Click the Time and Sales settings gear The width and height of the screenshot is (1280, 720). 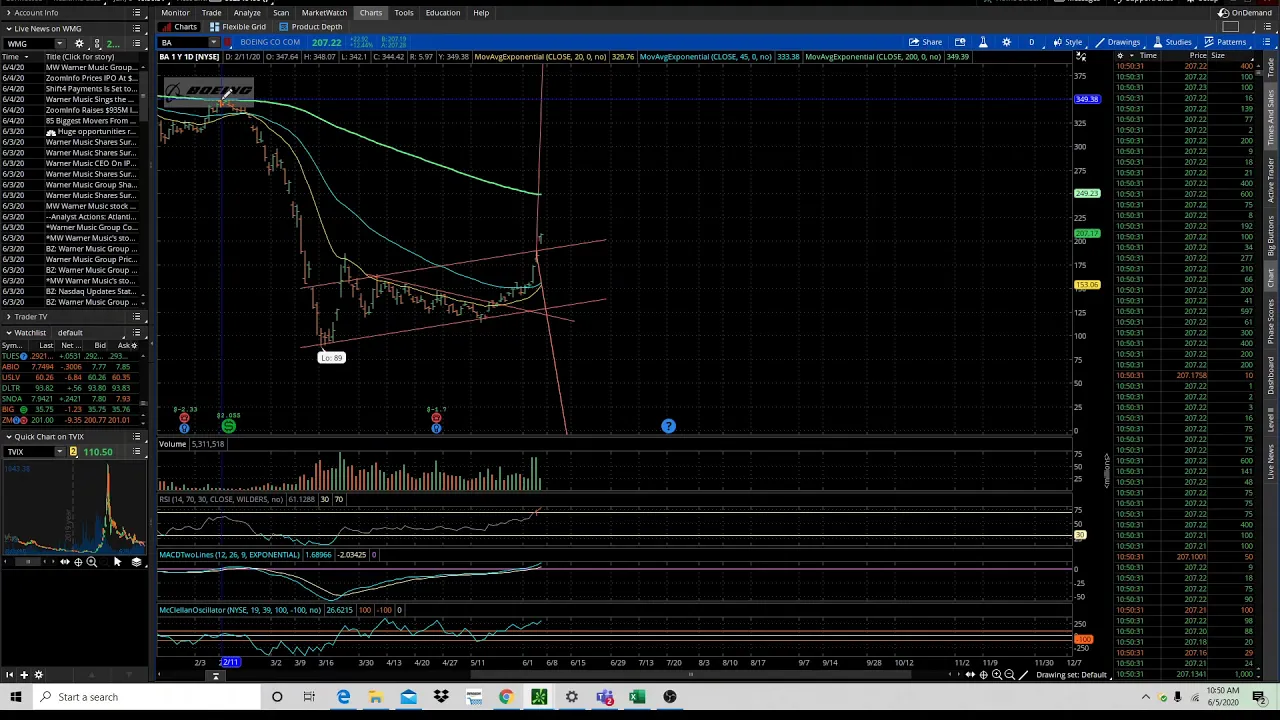pos(1119,56)
